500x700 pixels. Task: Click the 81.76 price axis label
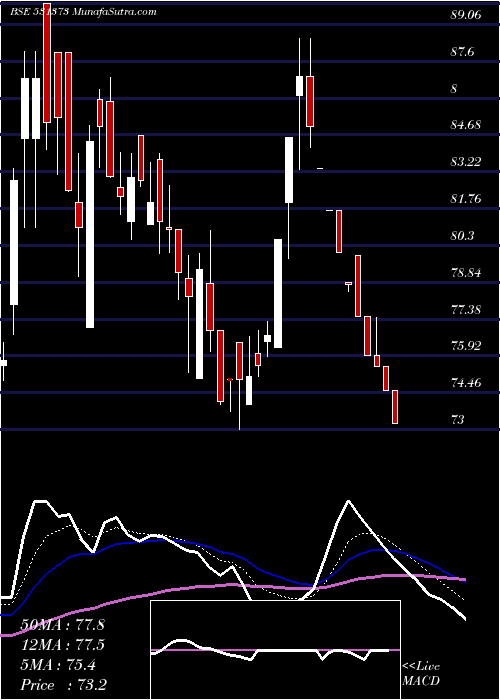466,198
